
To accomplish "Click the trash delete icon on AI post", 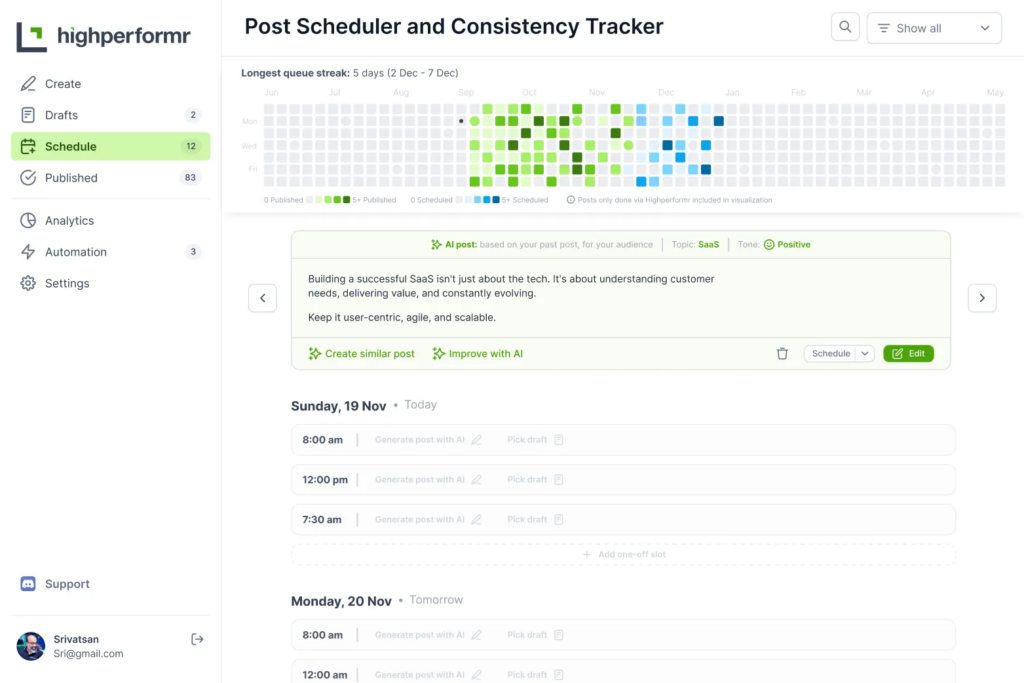I will coord(782,354).
